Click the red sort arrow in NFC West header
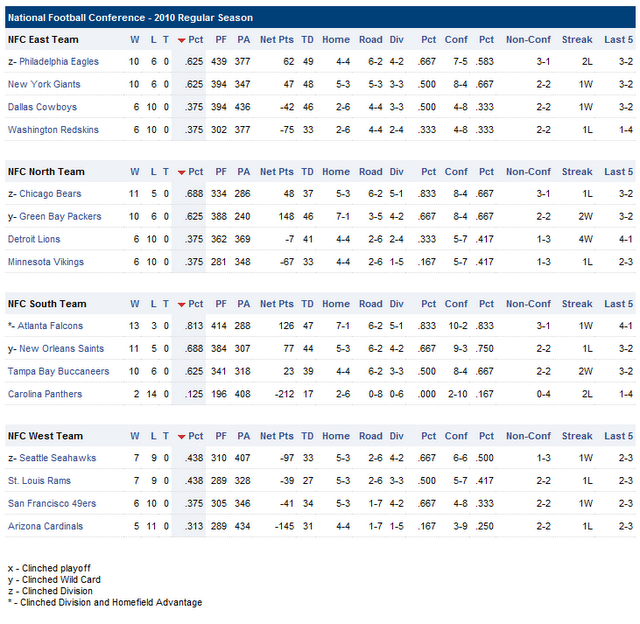This screenshot has width=640, height=624. tap(181, 436)
